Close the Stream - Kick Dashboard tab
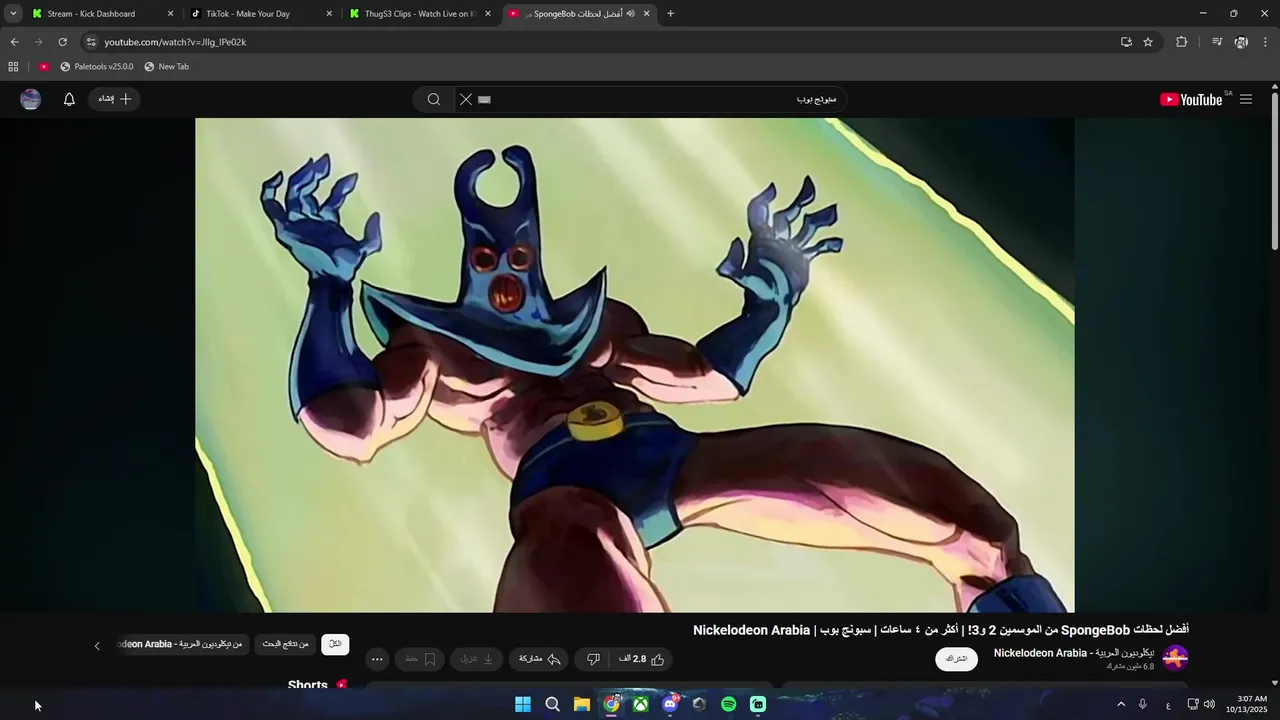This screenshot has height=720, width=1280. [x=170, y=14]
